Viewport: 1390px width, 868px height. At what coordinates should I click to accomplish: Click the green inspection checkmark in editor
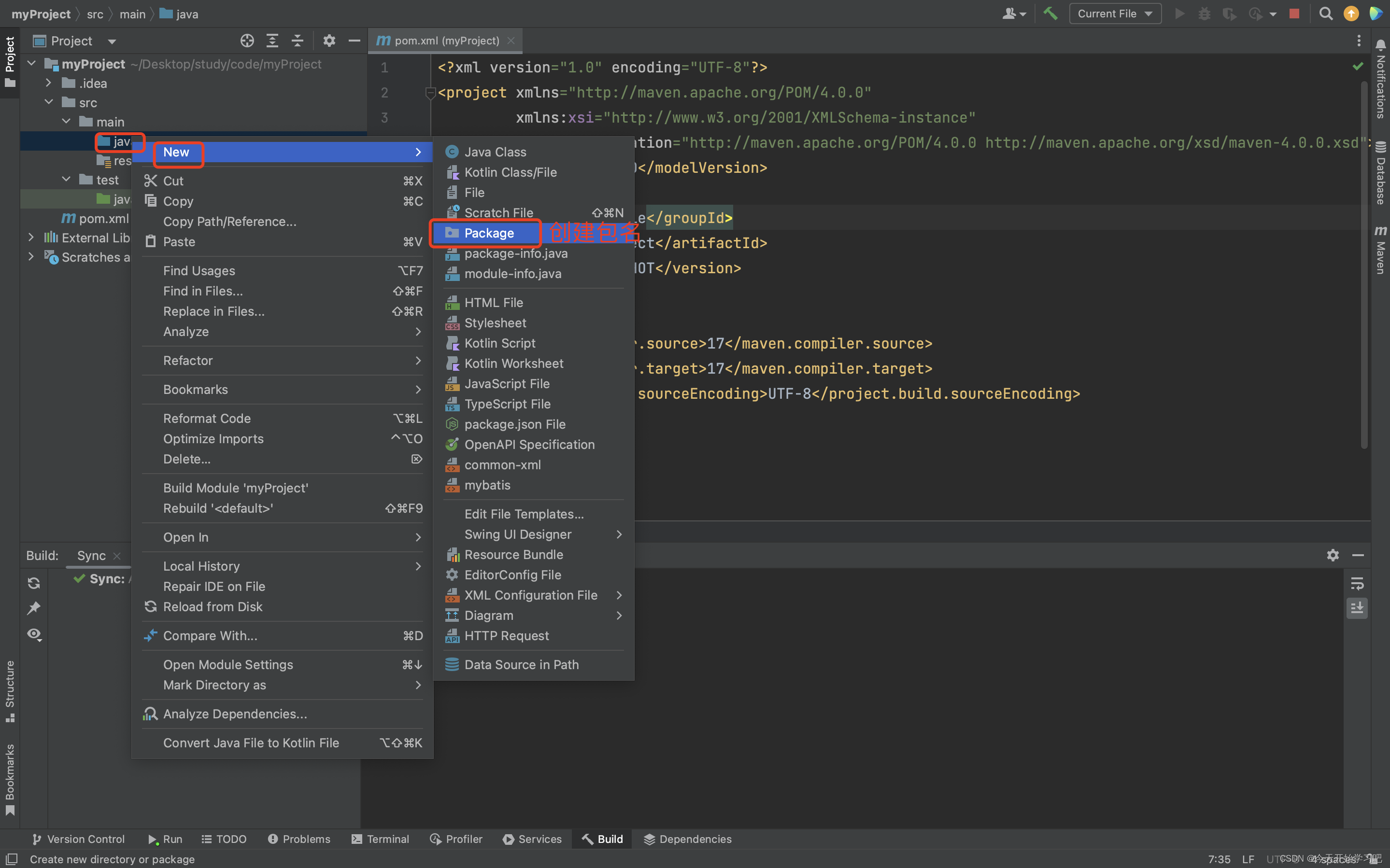(1357, 67)
